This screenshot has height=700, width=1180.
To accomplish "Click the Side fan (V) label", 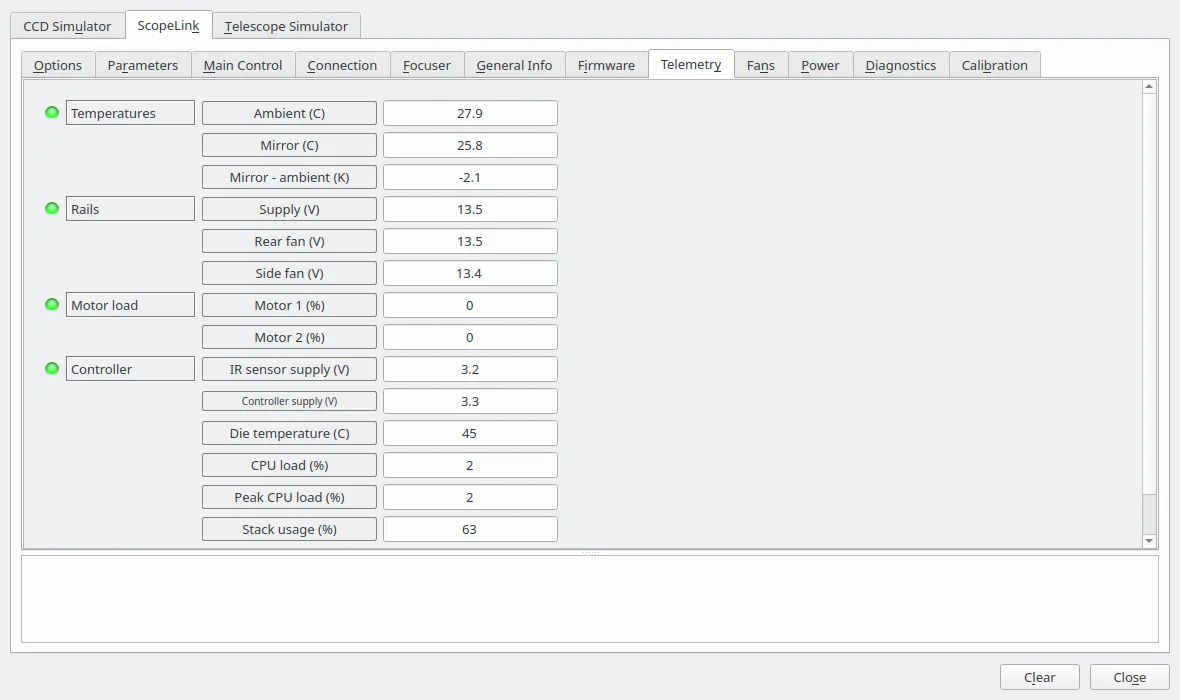I will click(290, 273).
